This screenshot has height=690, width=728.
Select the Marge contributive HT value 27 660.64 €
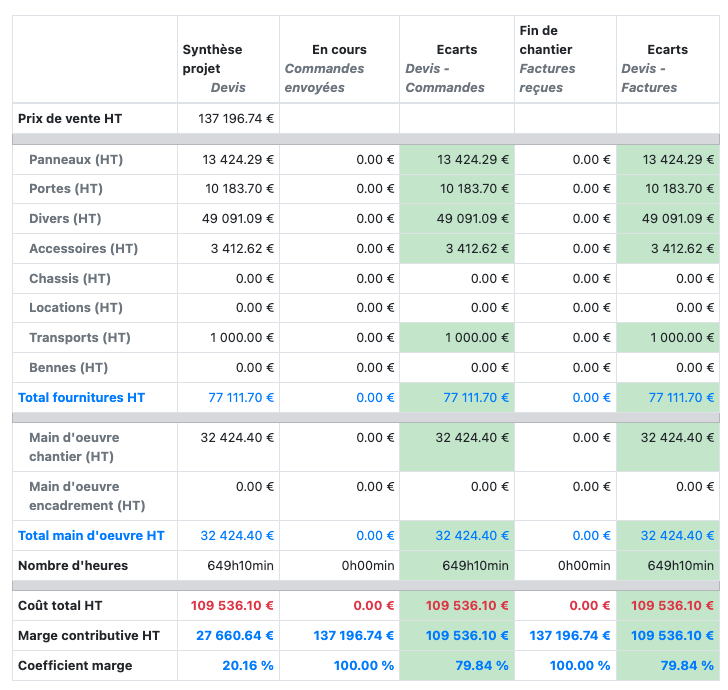235,635
